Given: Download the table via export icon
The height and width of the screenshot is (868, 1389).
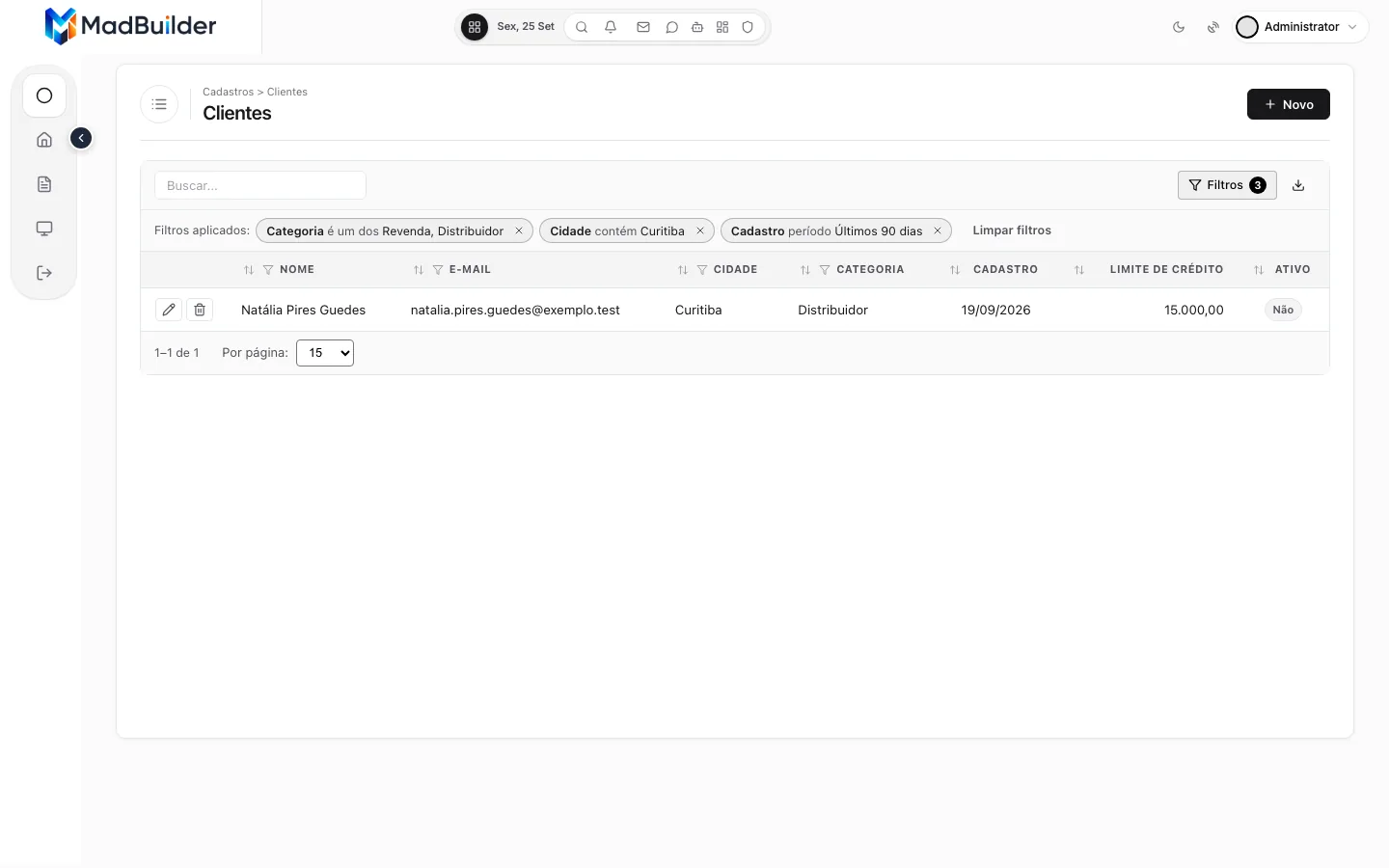Looking at the screenshot, I should (1298, 185).
